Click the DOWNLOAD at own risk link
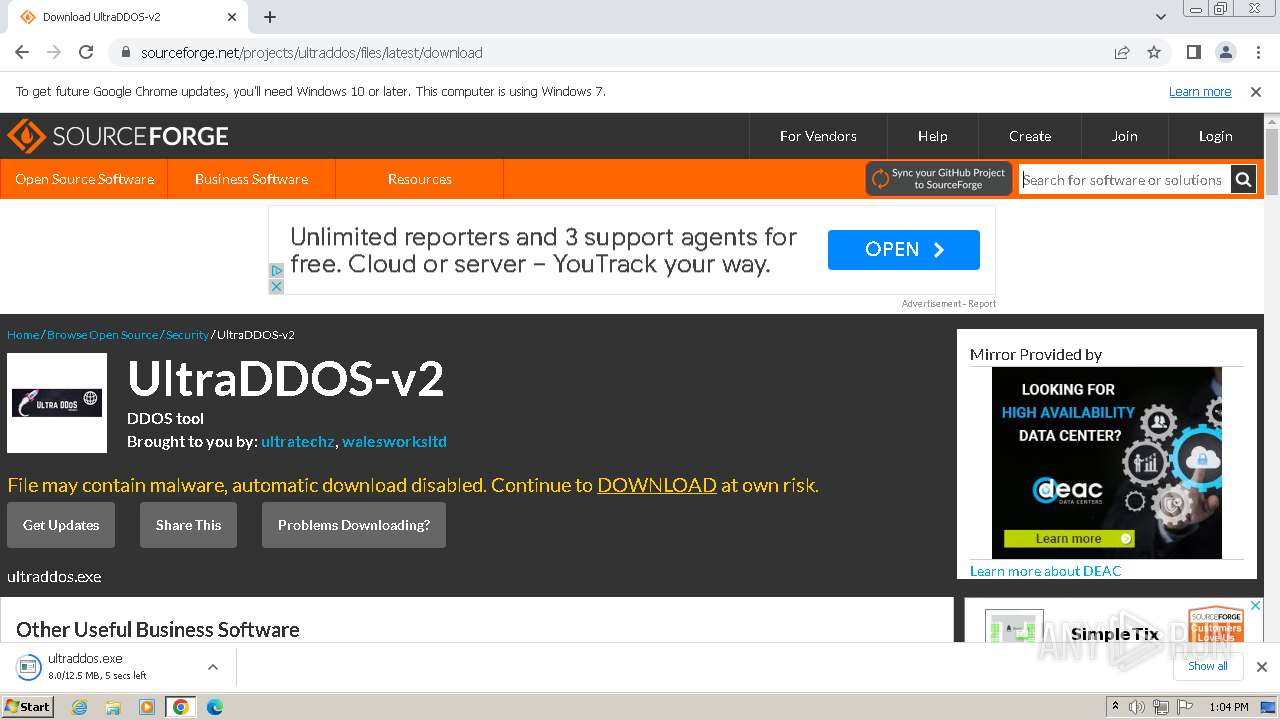Image resolution: width=1280 pixels, height=720 pixels. pyautogui.click(x=657, y=485)
